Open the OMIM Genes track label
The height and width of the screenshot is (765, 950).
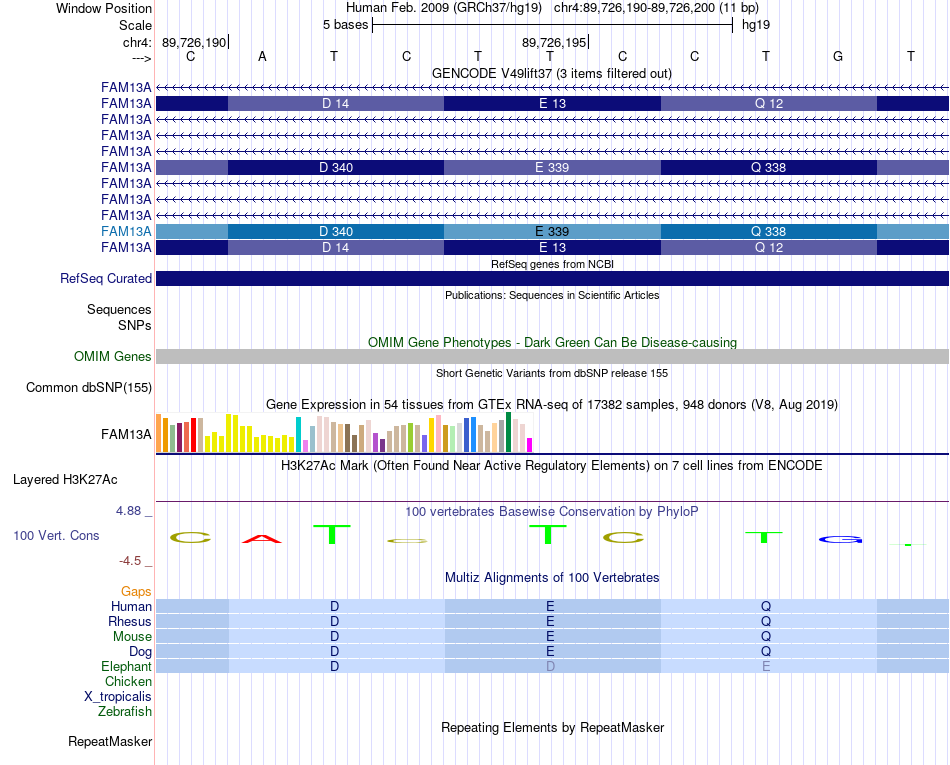pos(112,357)
